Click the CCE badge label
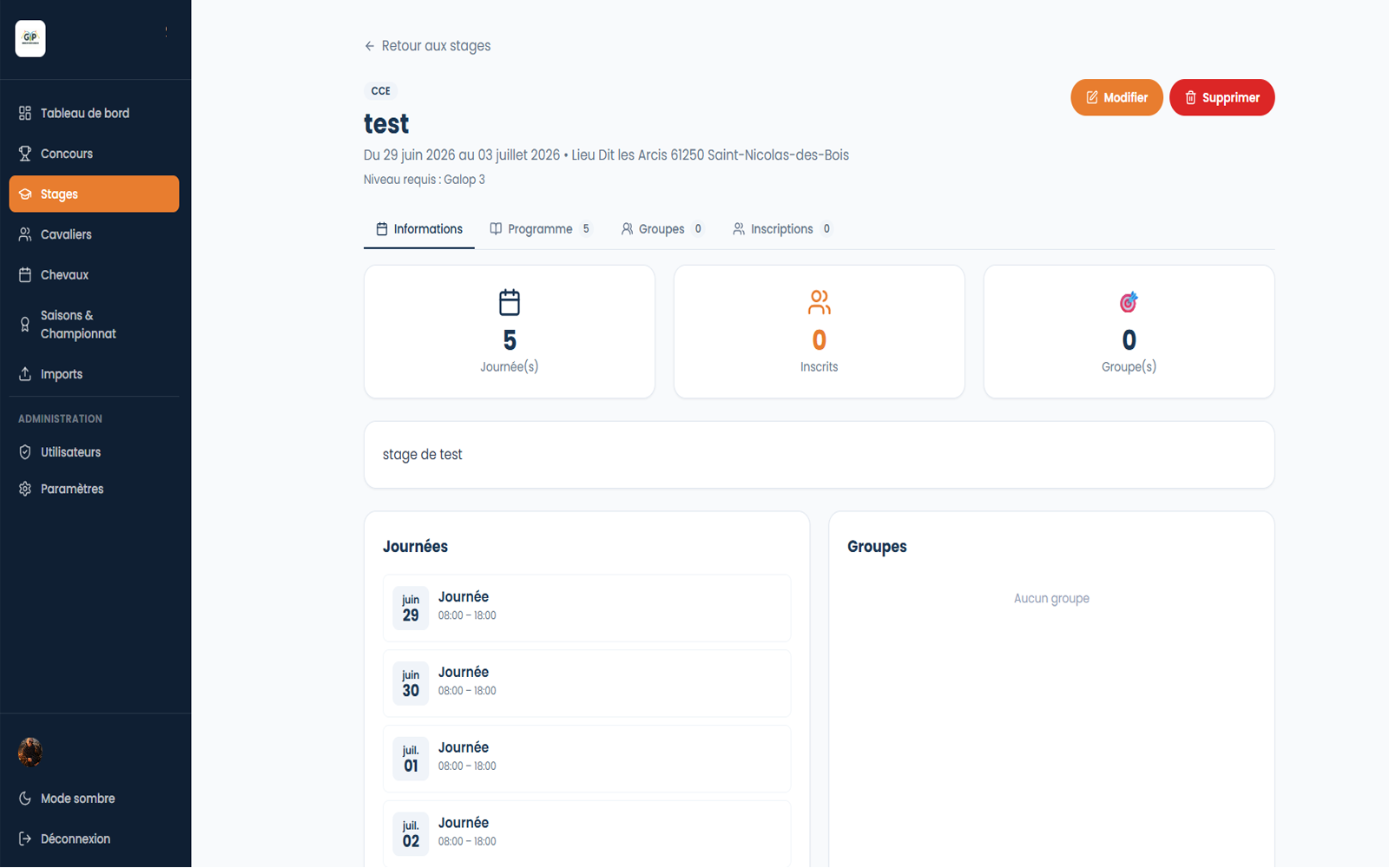Image resolution: width=1389 pixels, height=868 pixels. click(x=380, y=91)
